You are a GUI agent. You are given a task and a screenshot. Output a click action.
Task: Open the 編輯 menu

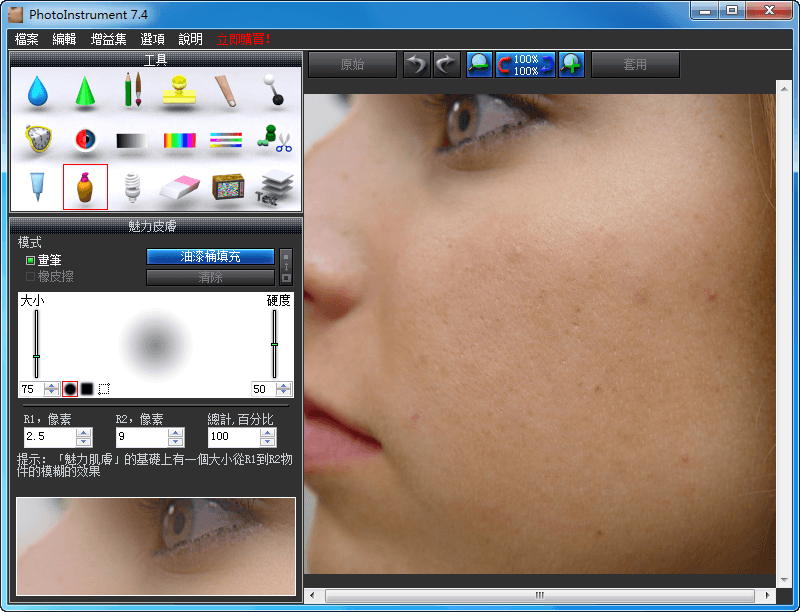(x=64, y=39)
